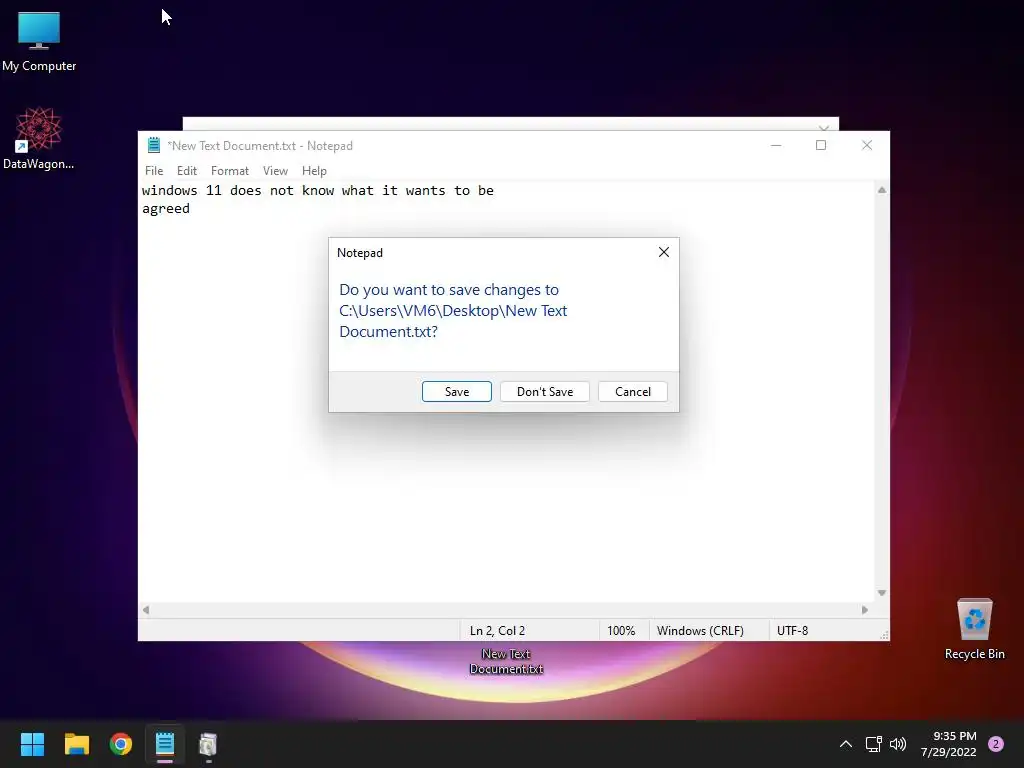Close the Notepad main window
Viewport: 1024px width, 768px height.
[x=867, y=145]
